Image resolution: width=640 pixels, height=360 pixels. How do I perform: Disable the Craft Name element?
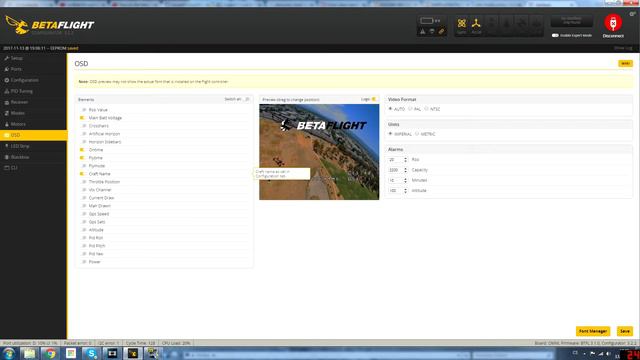83,174
